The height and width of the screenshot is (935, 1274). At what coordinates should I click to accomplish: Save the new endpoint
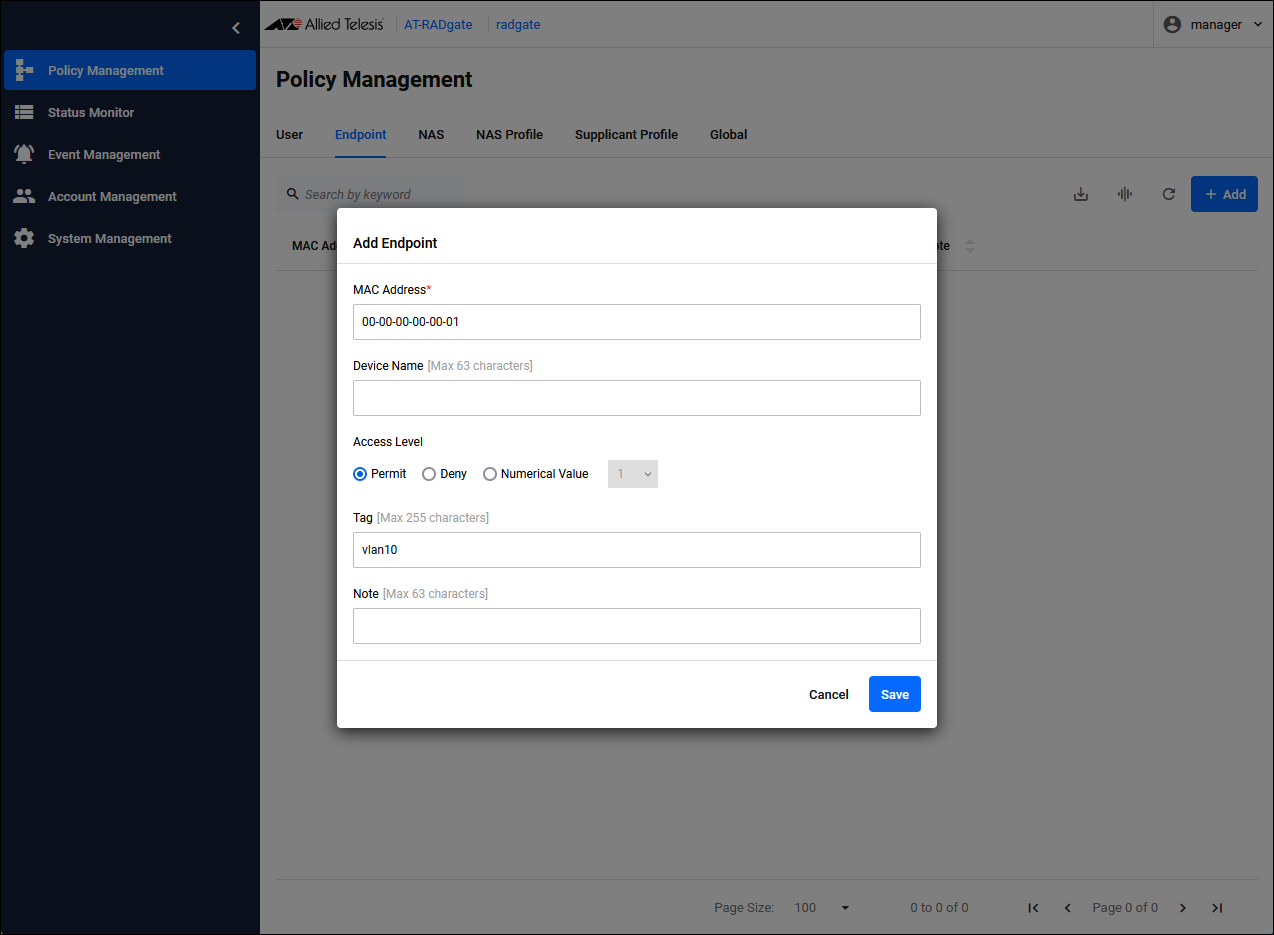pyautogui.click(x=894, y=694)
